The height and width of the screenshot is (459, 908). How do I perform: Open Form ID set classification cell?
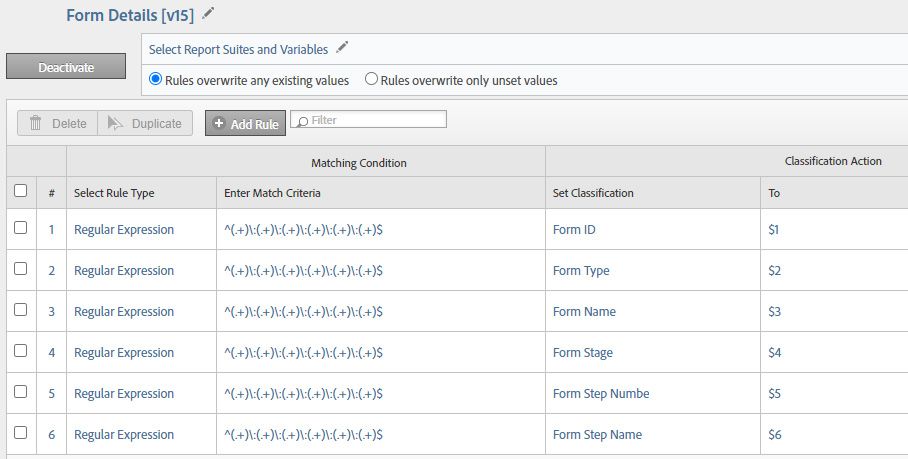pyautogui.click(x=573, y=230)
